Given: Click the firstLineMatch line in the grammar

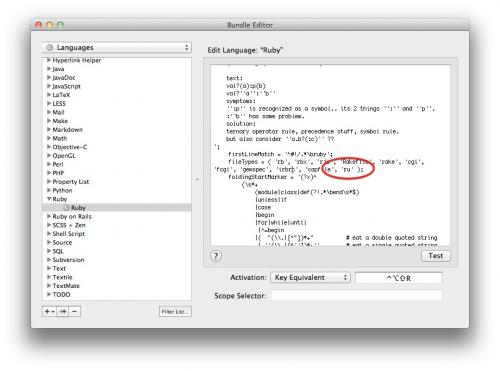Looking at the screenshot, I should tap(280, 154).
